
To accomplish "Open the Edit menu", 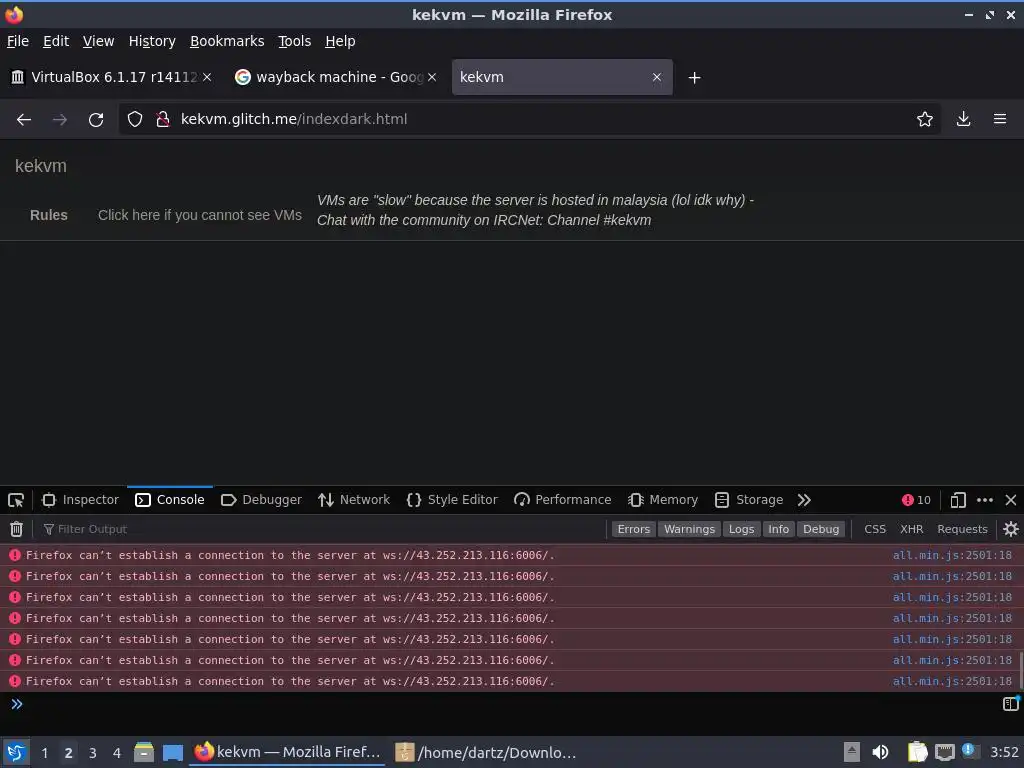I will tap(56, 41).
